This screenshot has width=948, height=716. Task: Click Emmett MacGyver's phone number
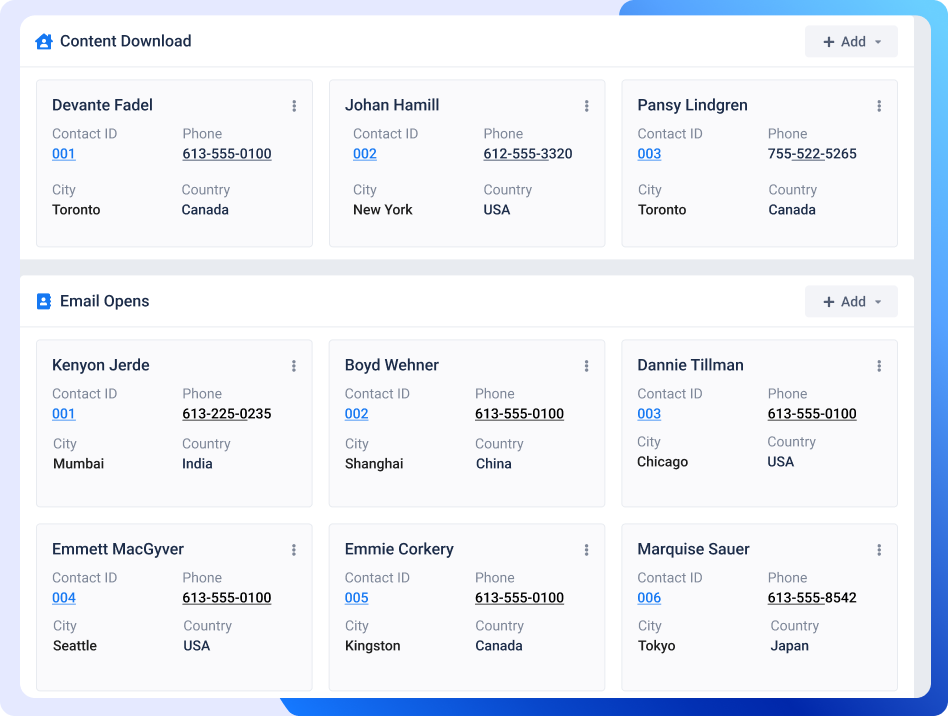[x=227, y=597]
